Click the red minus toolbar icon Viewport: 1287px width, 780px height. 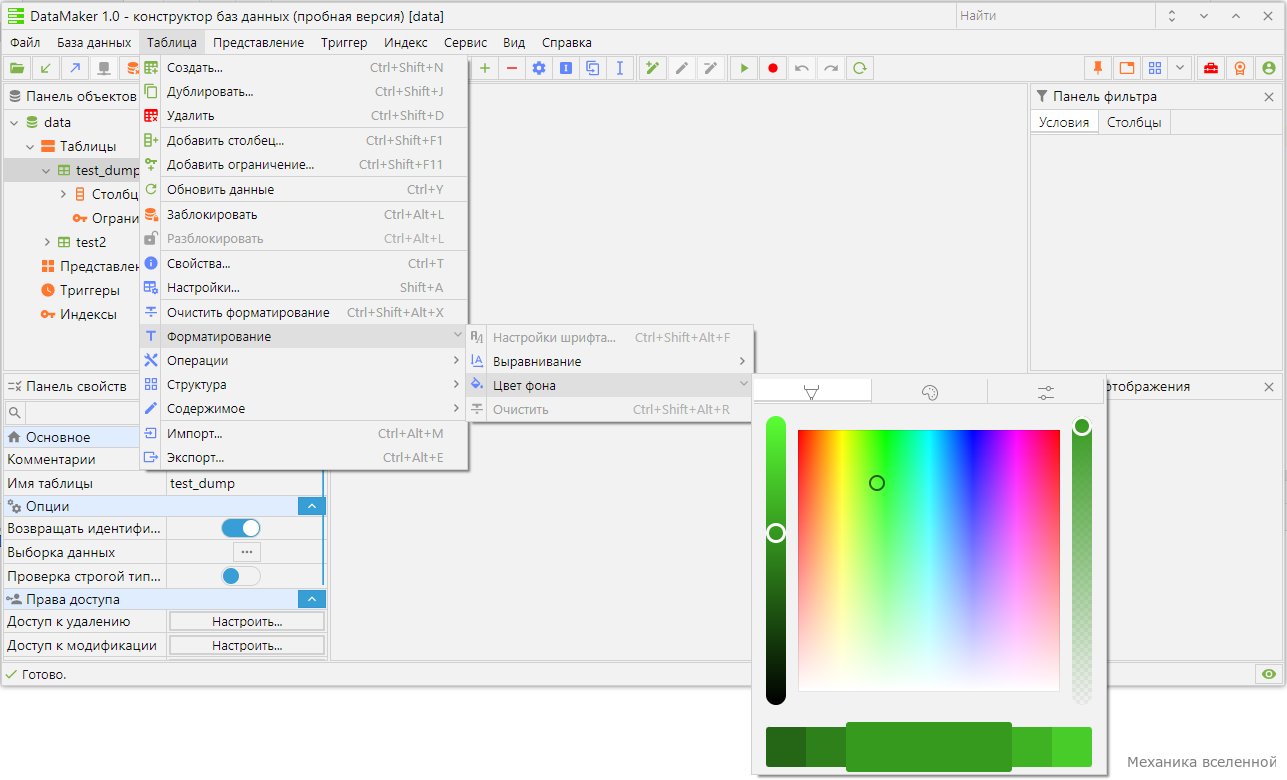(x=512, y=68)
